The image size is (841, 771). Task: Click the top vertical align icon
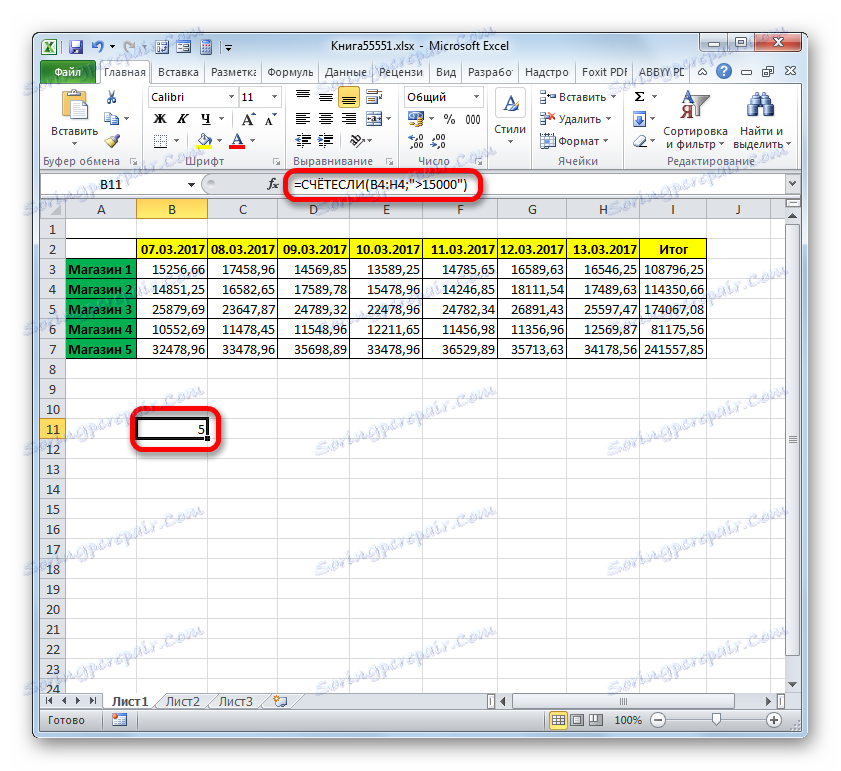click(x=303, y=97)
